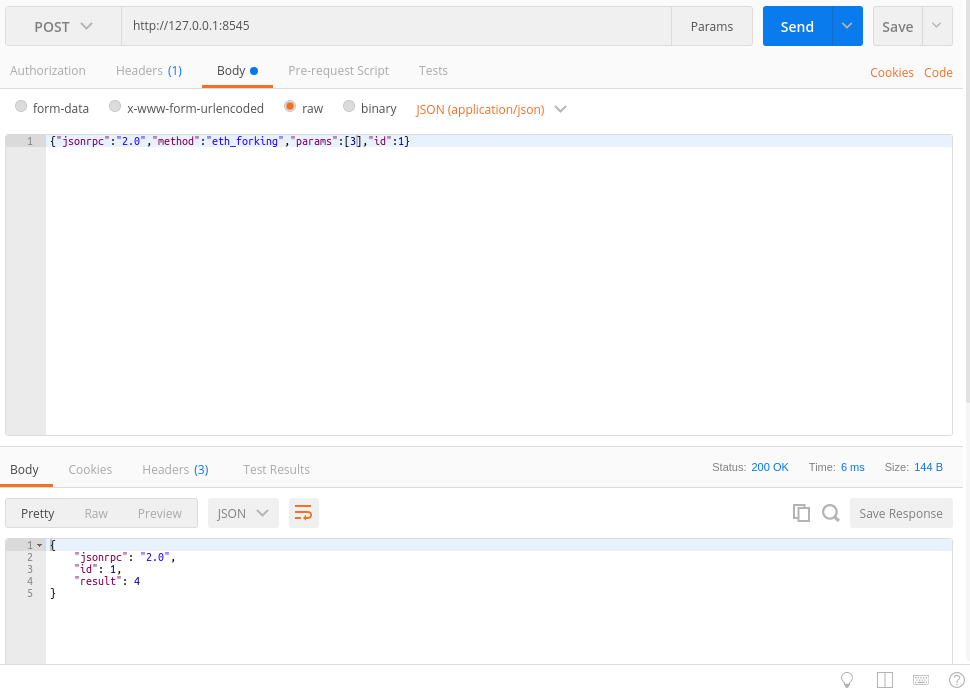Switch to request Headers (1) tab
This screenshot has width=970, height=693.
(x=149, y=71)
